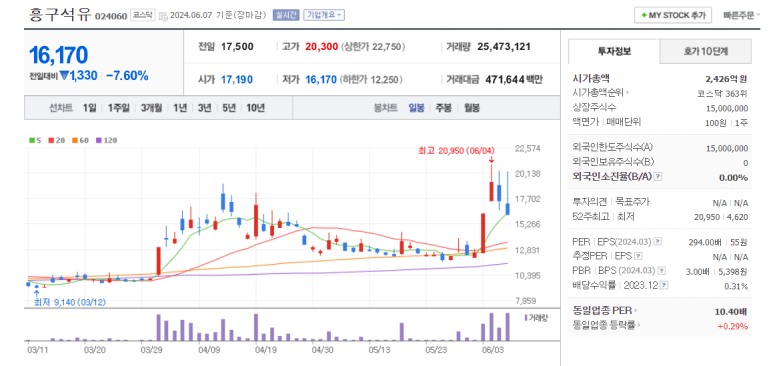Click the purple 거래량 legend marker
This screenshot has height=366, width=773.
(526, 317)
